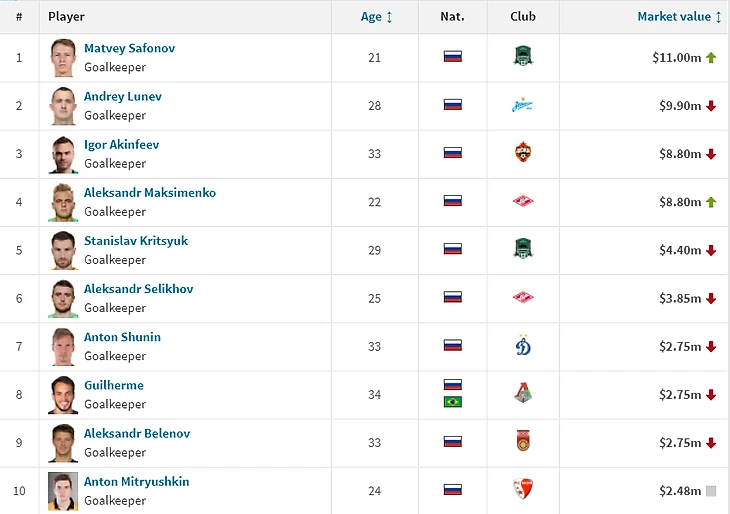Click club crest in Anton Mityushkin row
Viewport: 730px width, 514px height.
click(523, 490)
